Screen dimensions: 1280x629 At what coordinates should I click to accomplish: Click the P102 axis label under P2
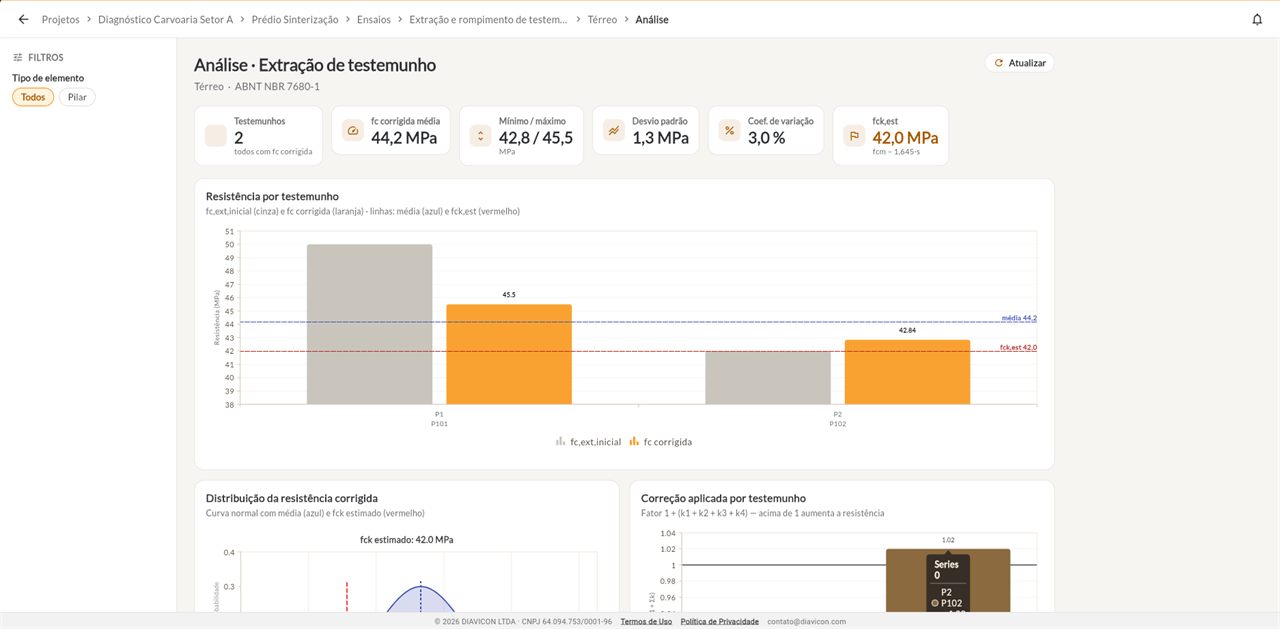tap(838, 424)
